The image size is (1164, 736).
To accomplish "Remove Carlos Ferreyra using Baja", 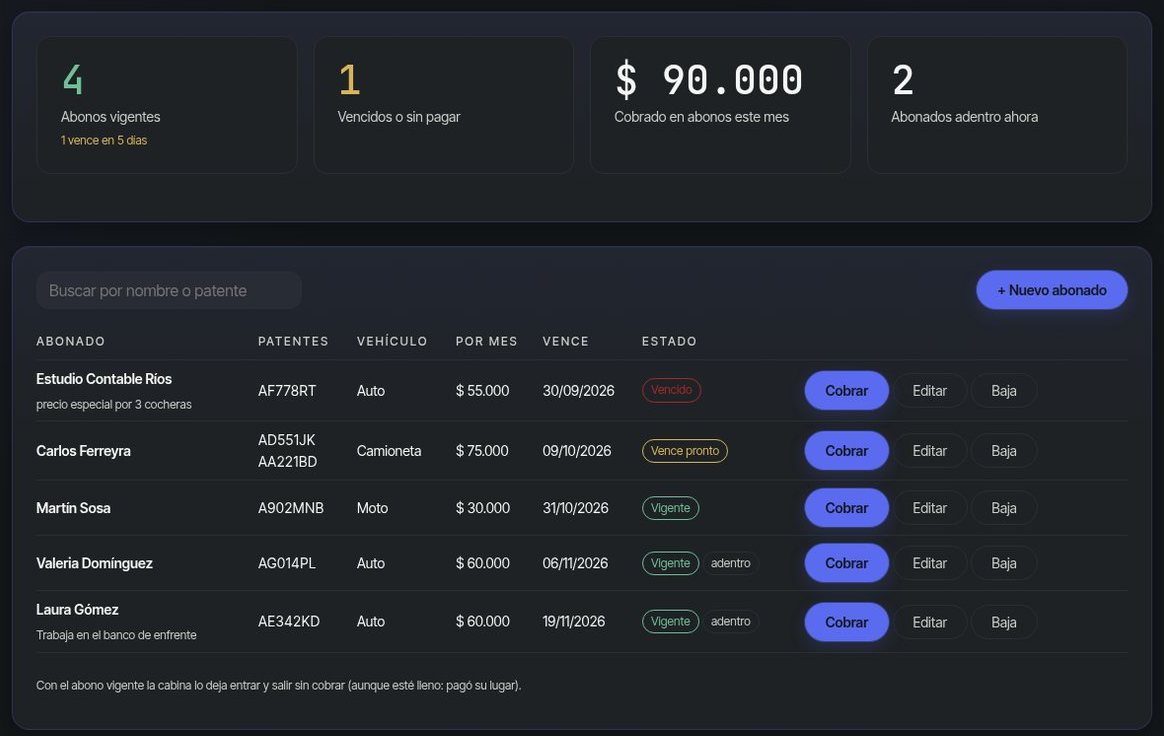I will [x=1004, y=451].
